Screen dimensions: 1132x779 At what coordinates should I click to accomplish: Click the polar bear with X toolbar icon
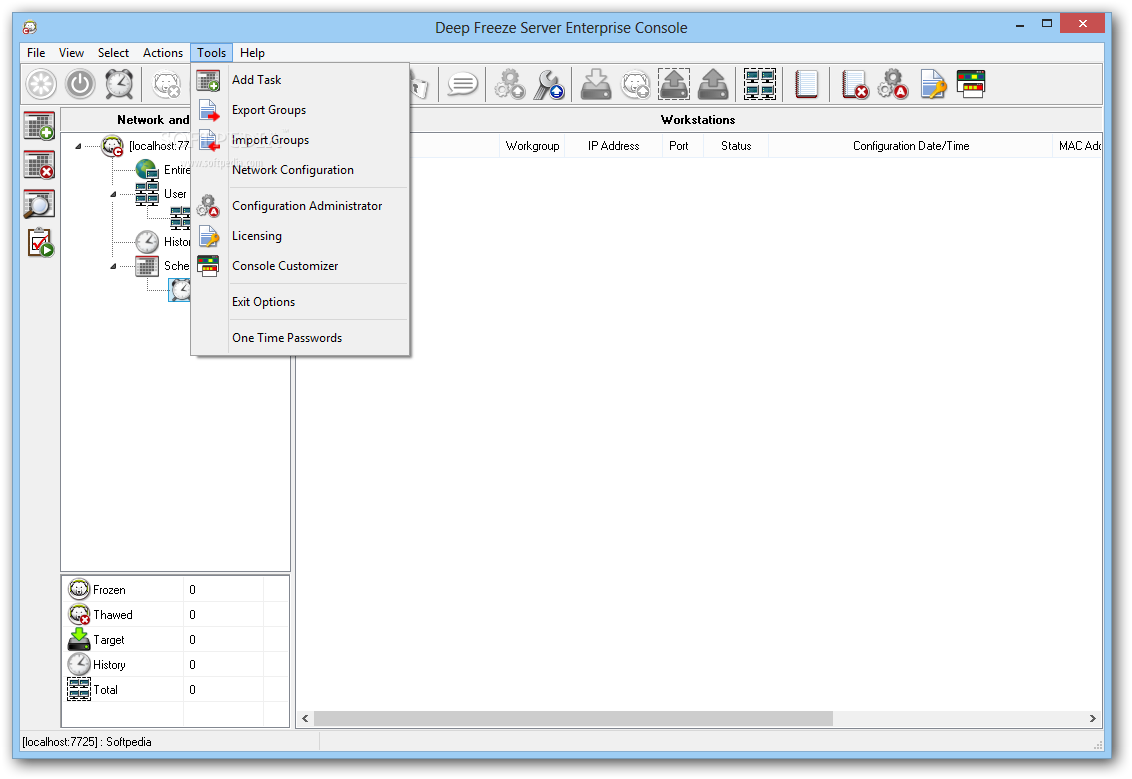(167, 84)
